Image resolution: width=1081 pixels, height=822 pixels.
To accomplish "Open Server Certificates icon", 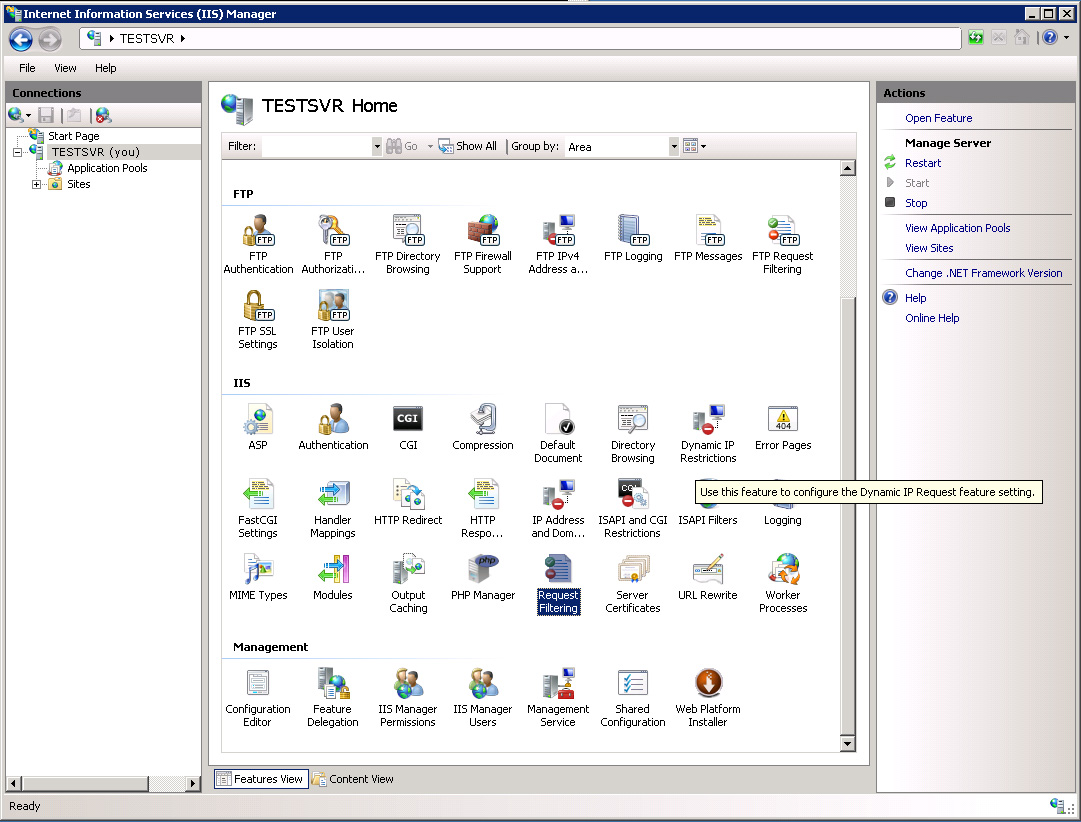I will point(633,583).
